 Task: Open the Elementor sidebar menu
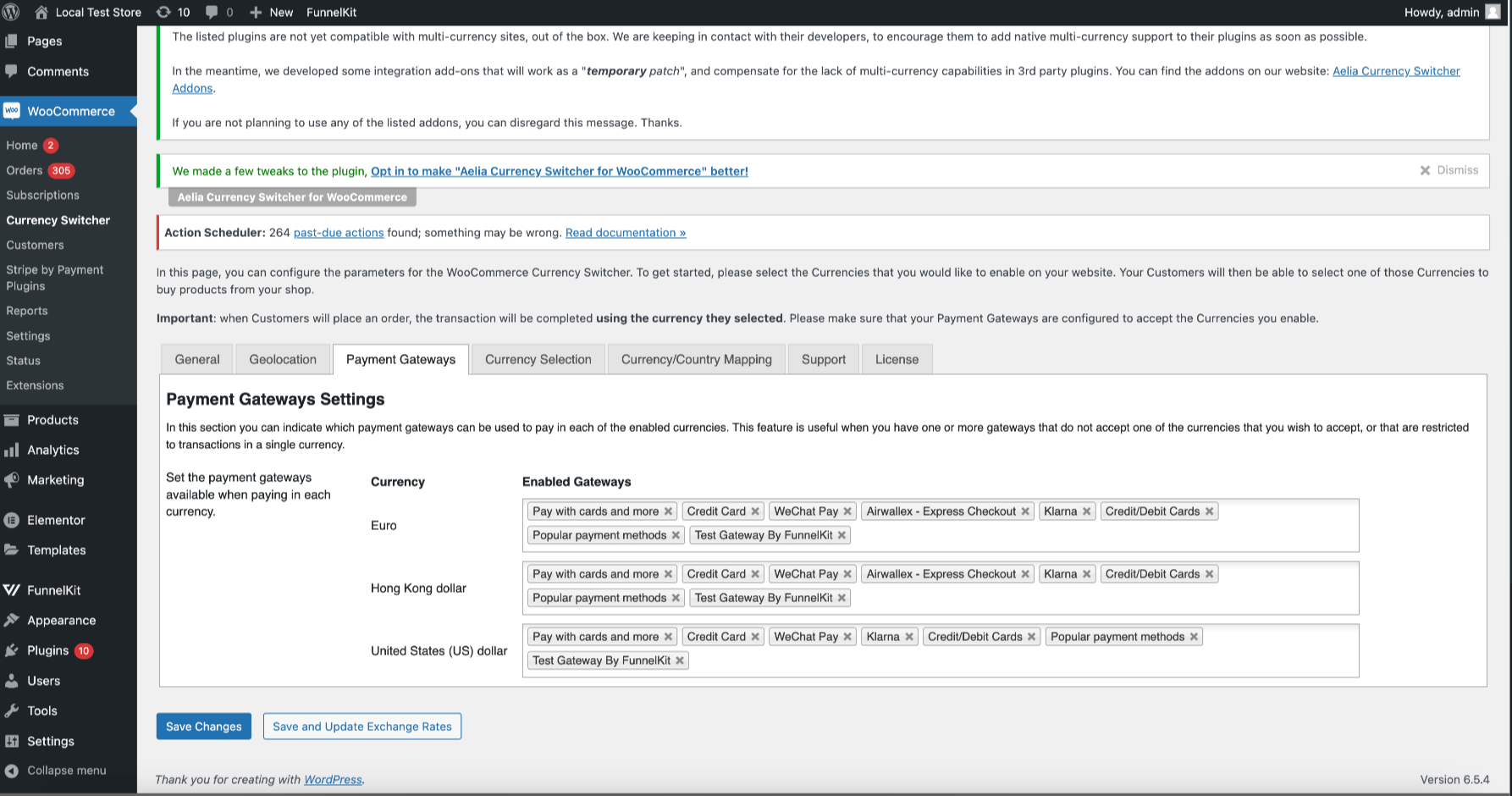click(56, 520)
